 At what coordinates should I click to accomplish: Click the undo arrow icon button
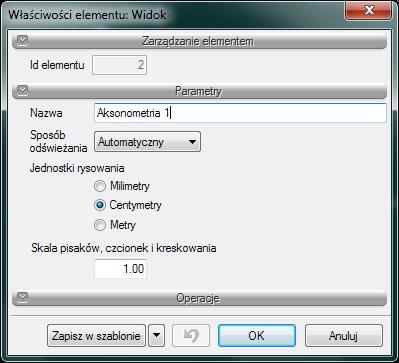coord(191,336)
